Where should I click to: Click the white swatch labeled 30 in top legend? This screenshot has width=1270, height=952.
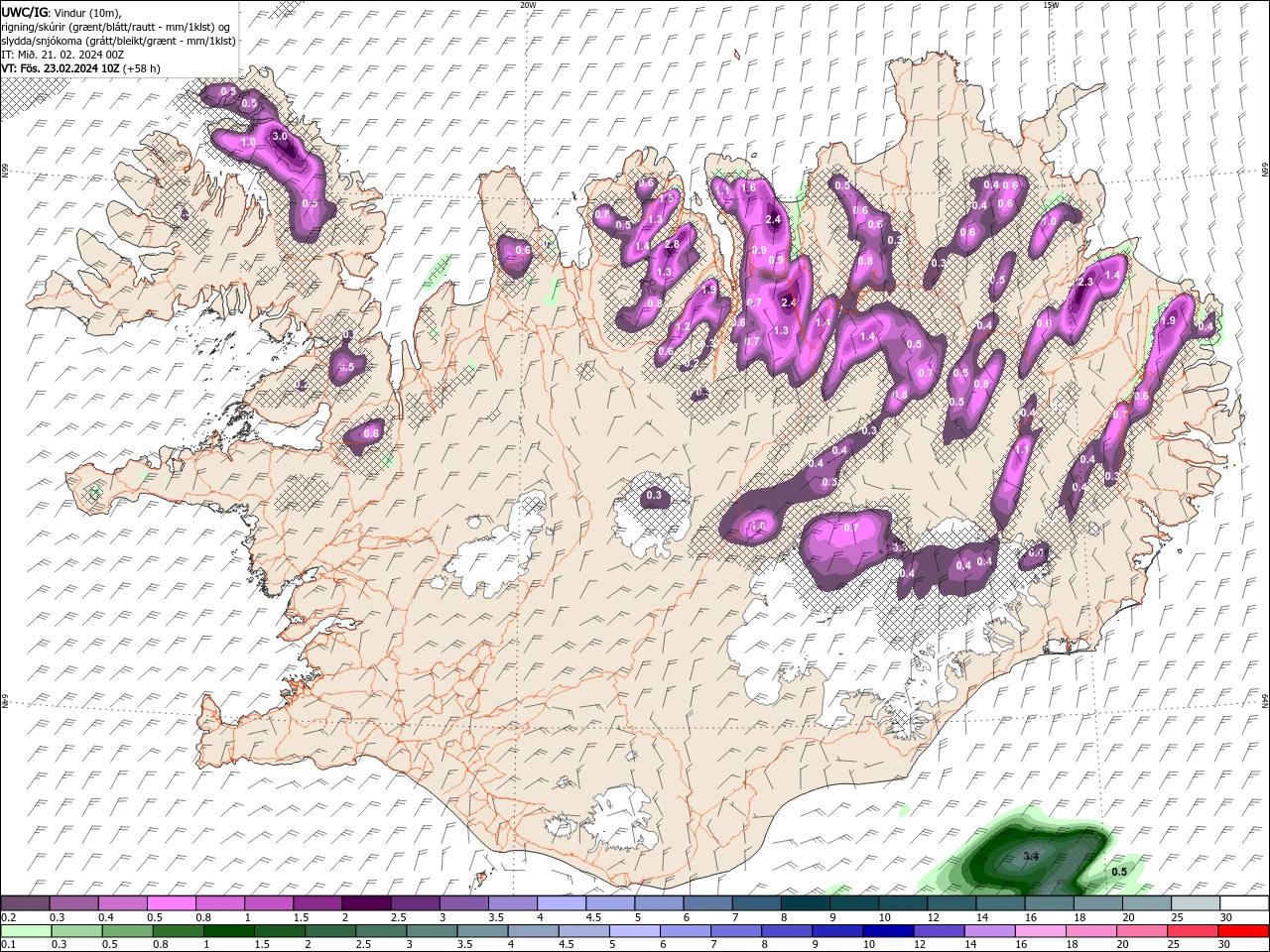point(1245,903)
